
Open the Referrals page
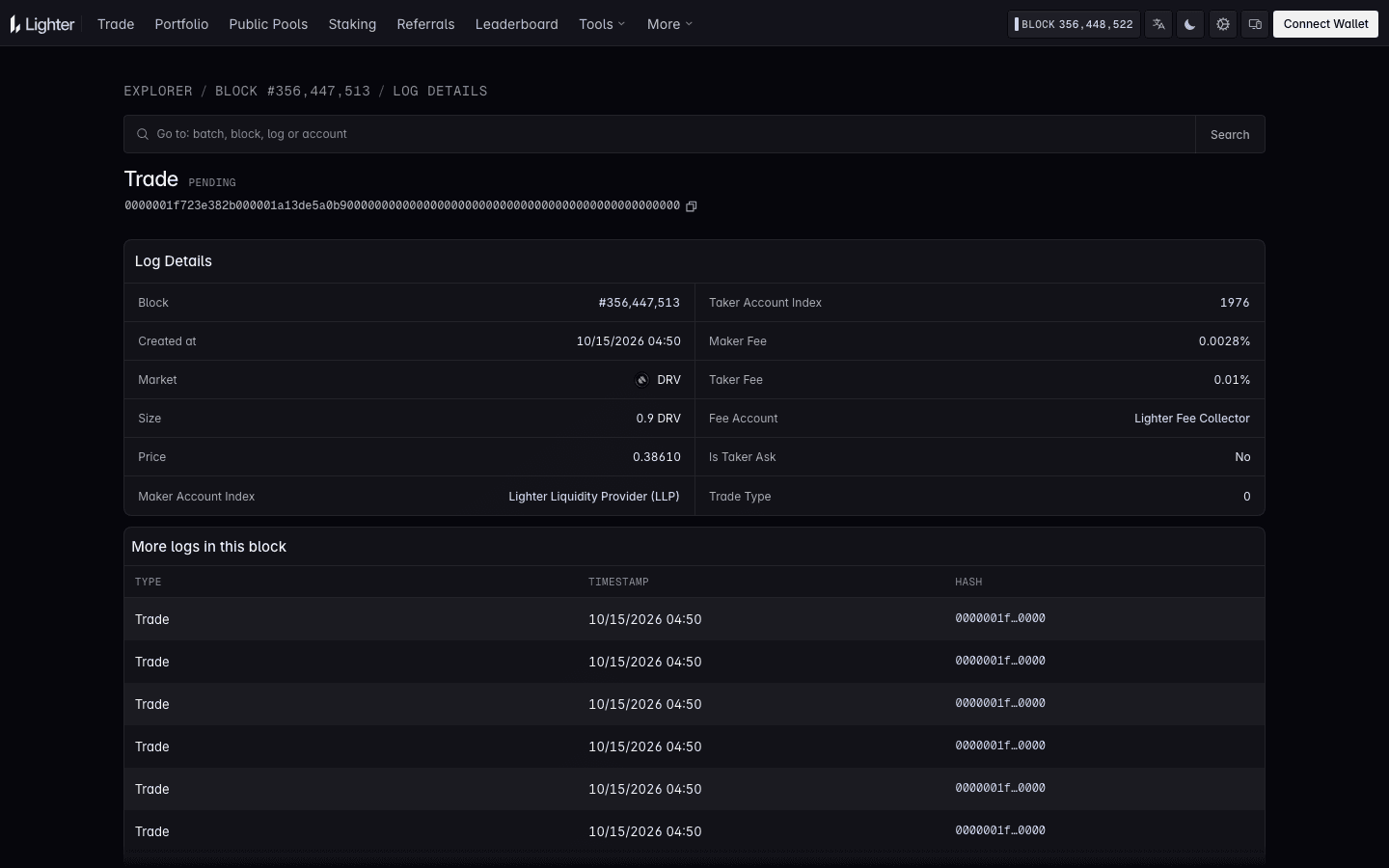coord(425,24)
